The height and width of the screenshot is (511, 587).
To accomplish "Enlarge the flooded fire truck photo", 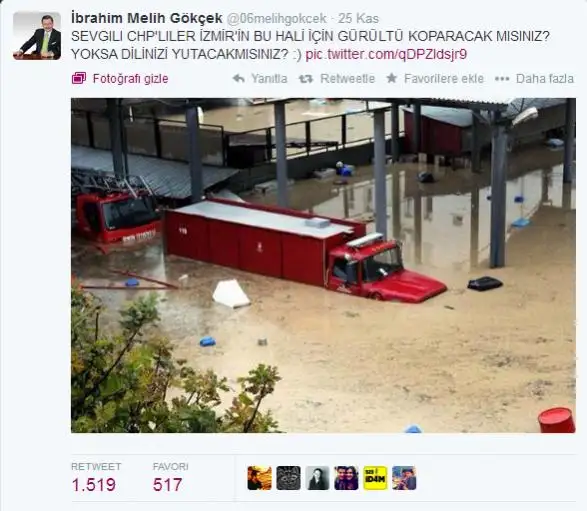I will pyautogui.click(x=323, y=265).
